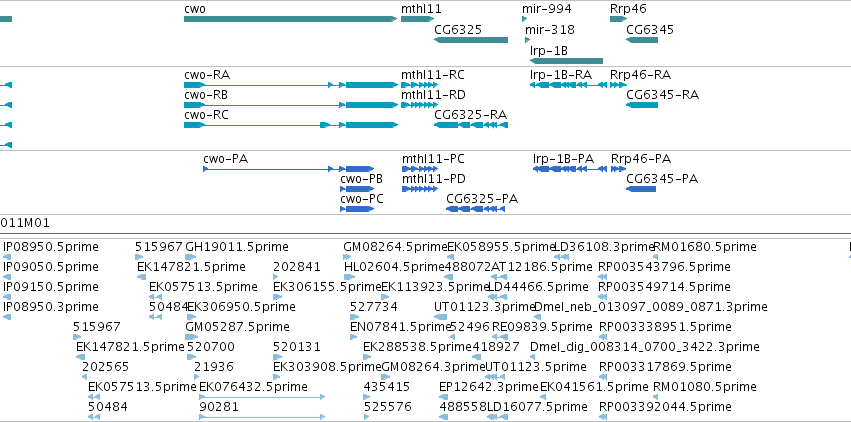Open the cwo-PC coding sequence

tap(357, 209)
